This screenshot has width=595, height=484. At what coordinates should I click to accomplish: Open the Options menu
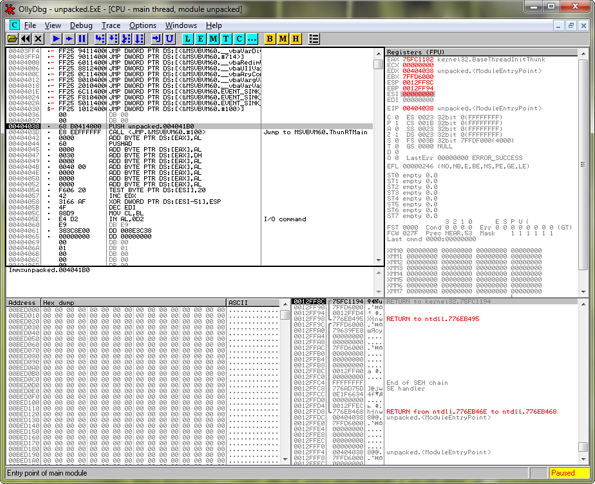click(143, 25)
